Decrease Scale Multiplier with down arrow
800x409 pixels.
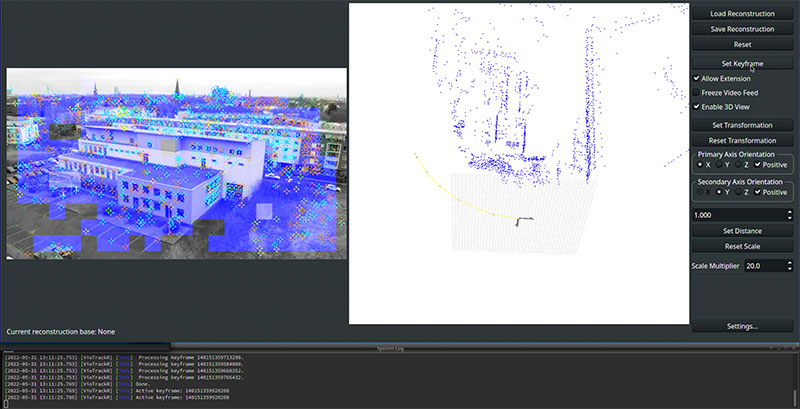tap(789, 269)
